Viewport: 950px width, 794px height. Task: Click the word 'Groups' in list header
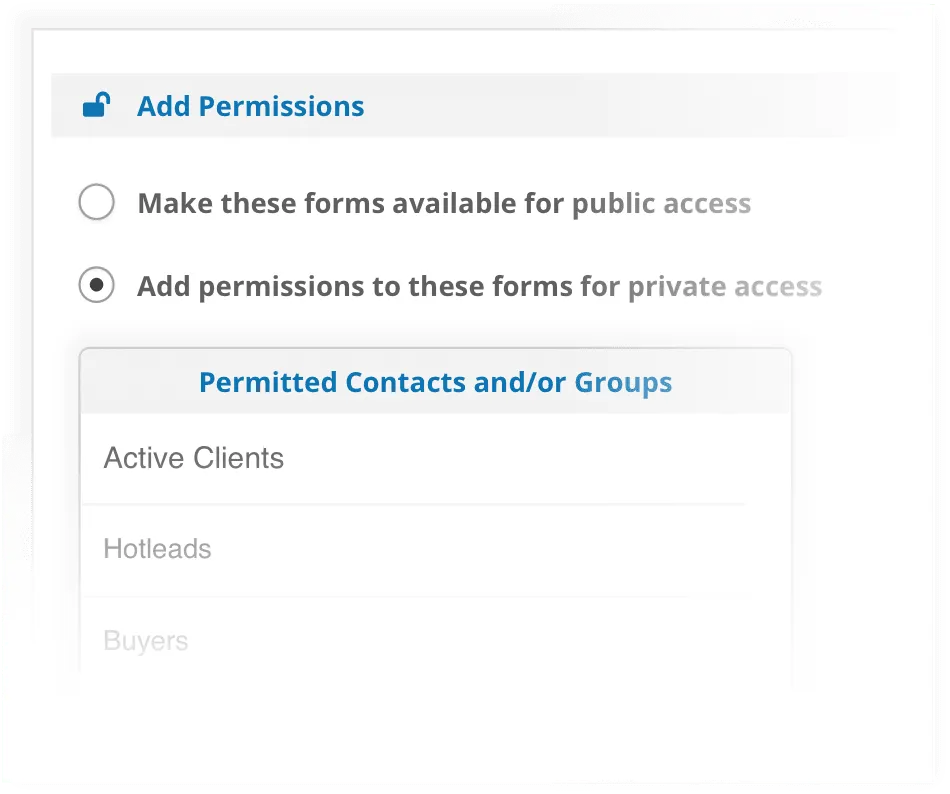[x=623, y=382]
